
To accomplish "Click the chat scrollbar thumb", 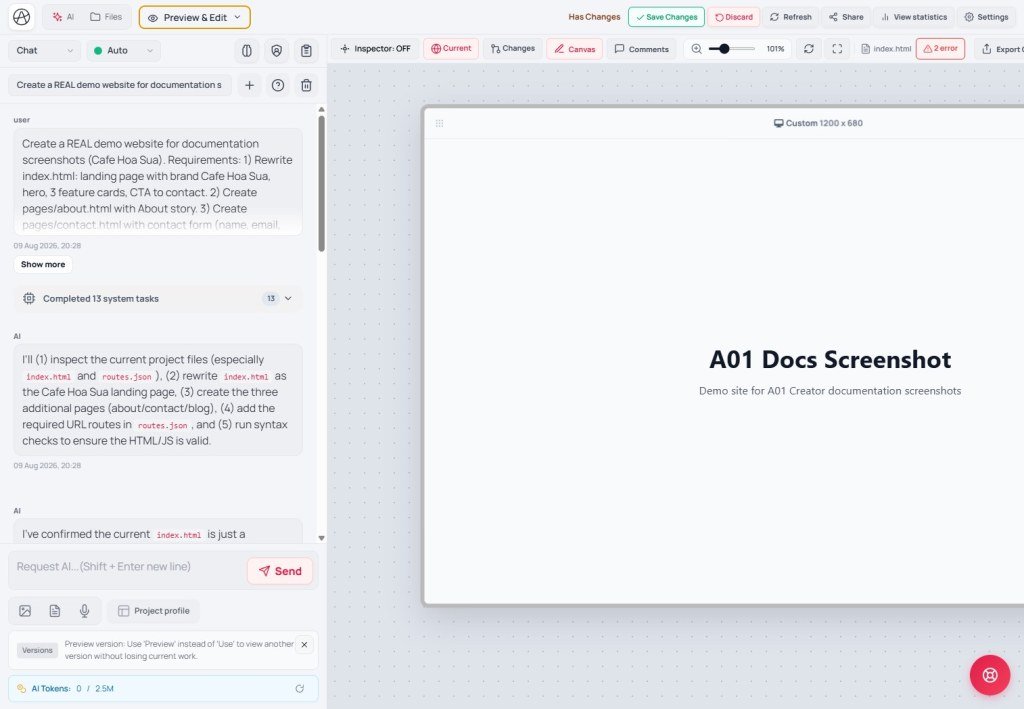I will (321, 183).
